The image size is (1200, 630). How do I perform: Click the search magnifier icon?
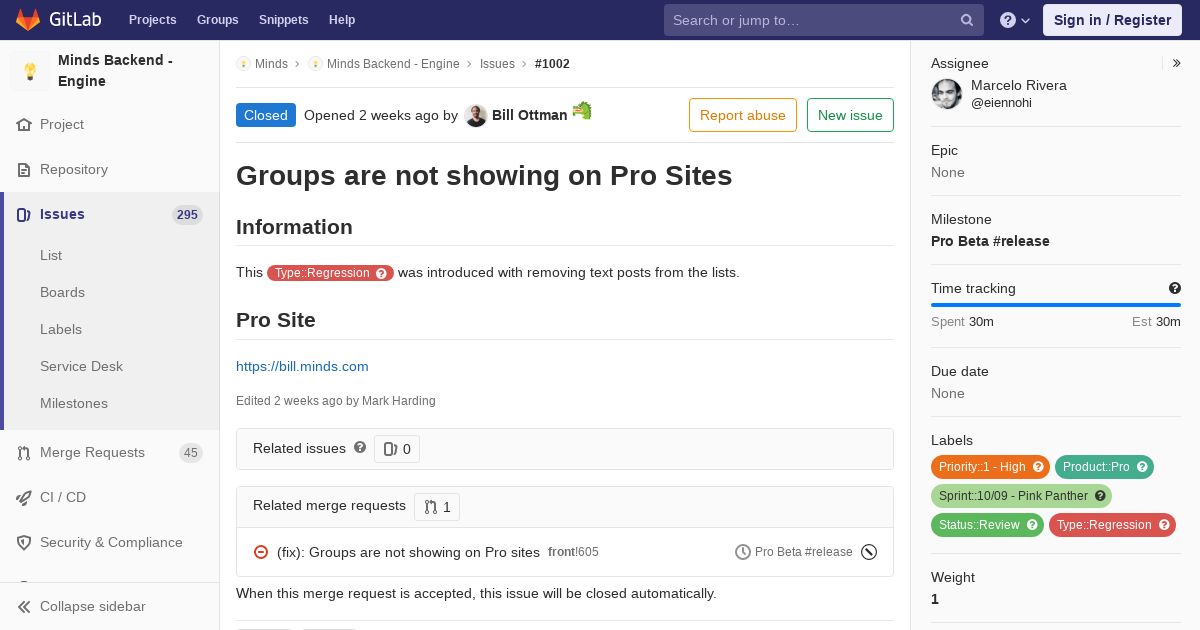coord(967,20)
